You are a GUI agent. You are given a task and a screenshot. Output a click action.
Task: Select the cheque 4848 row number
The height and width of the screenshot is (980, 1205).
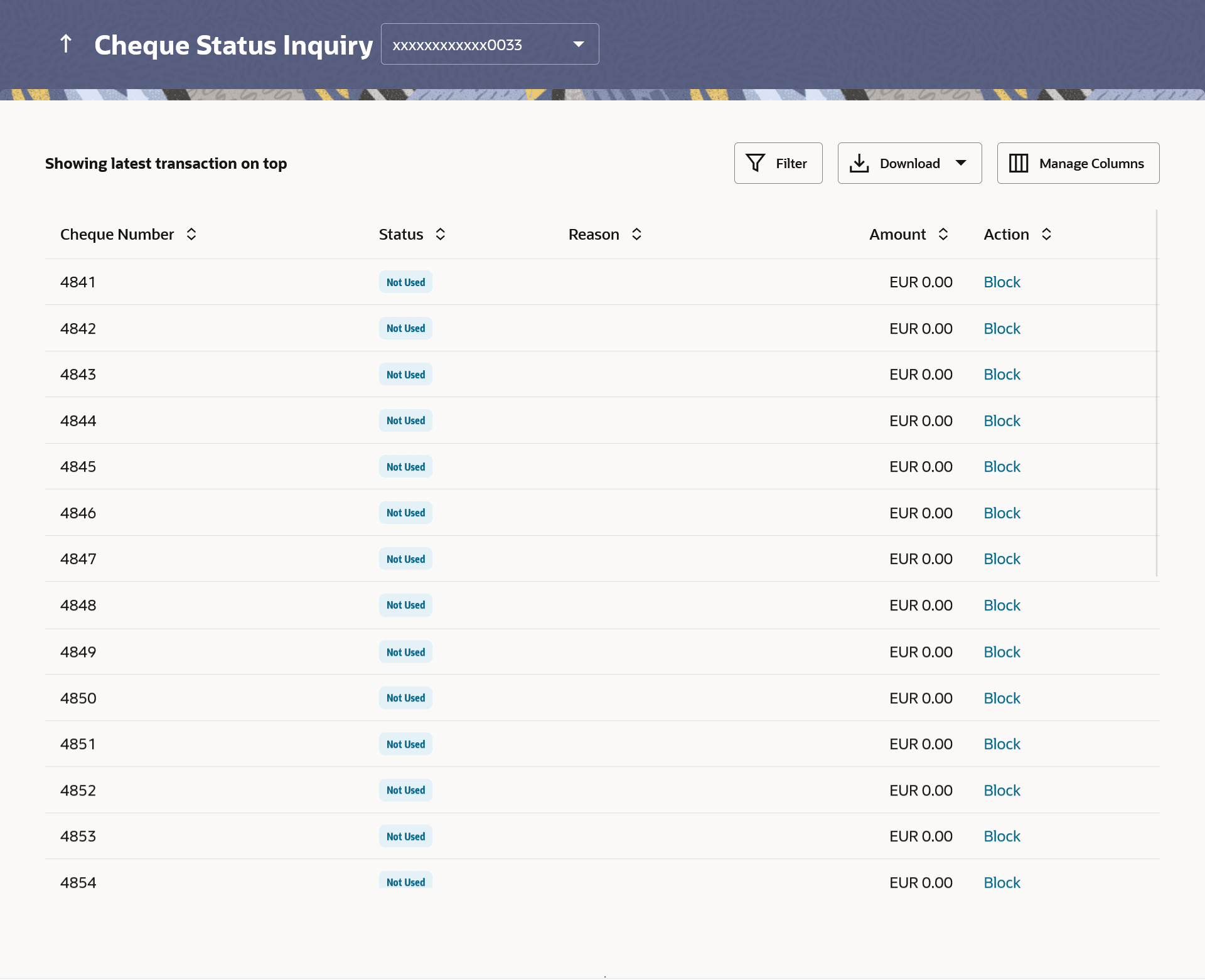[78, 605]
